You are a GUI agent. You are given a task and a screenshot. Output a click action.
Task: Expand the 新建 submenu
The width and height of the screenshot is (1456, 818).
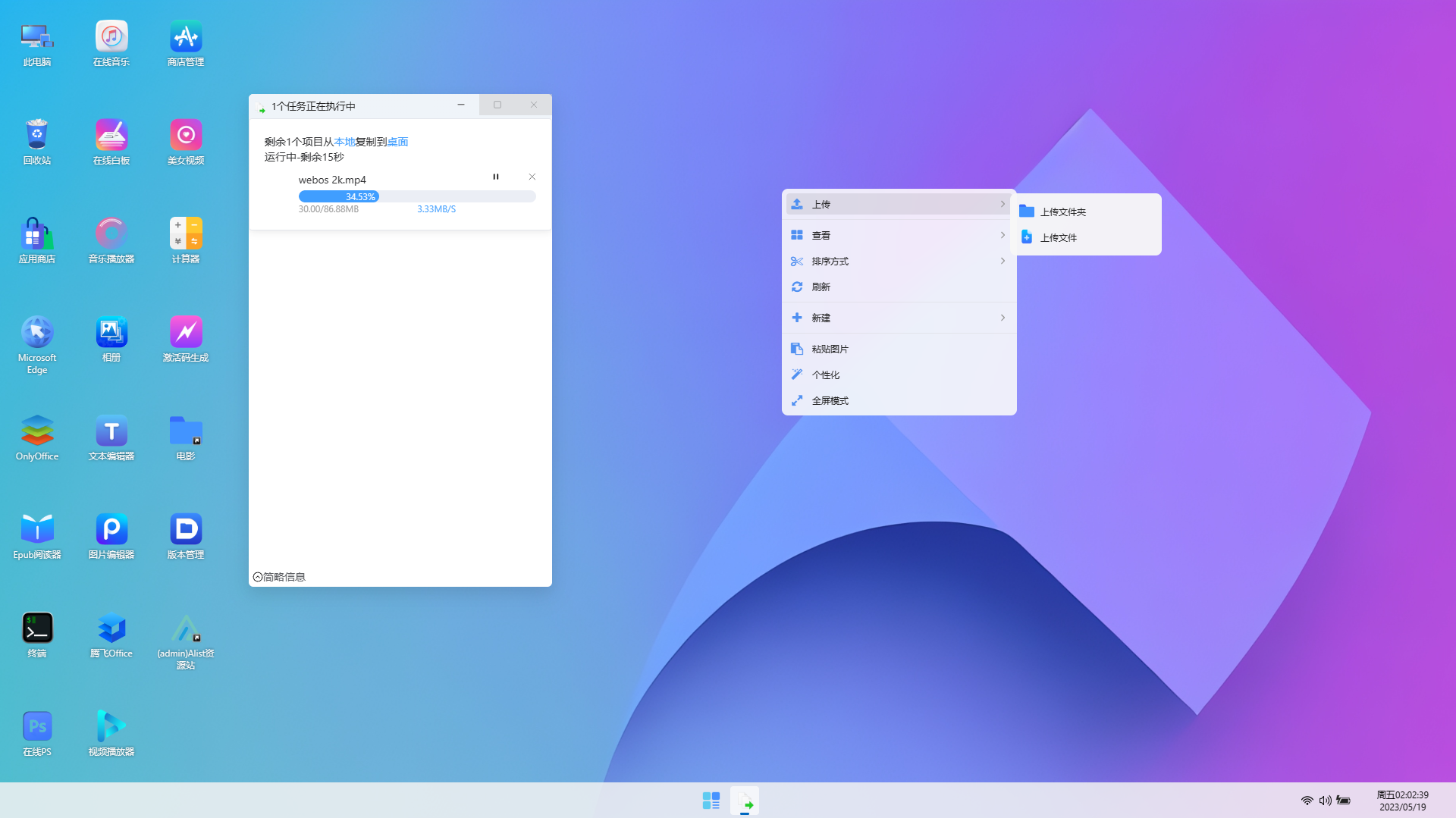(x=899, y=318)
